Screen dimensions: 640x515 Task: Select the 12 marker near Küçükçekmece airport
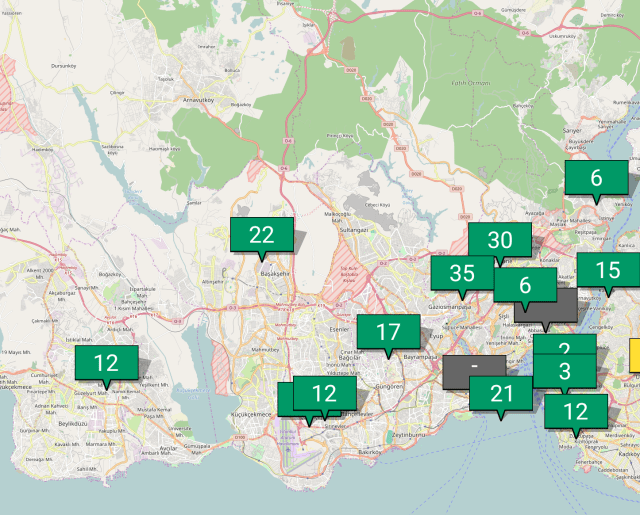point(322,394)
